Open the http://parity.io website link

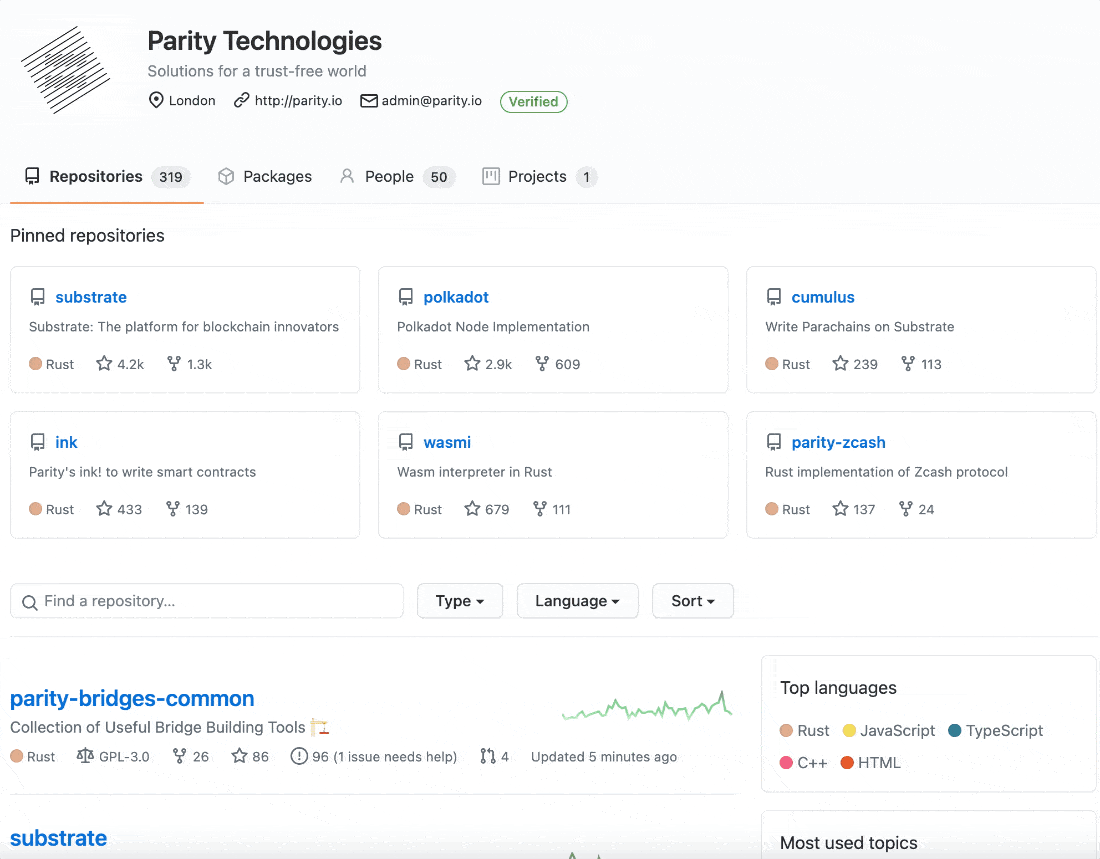click(298, 100)
